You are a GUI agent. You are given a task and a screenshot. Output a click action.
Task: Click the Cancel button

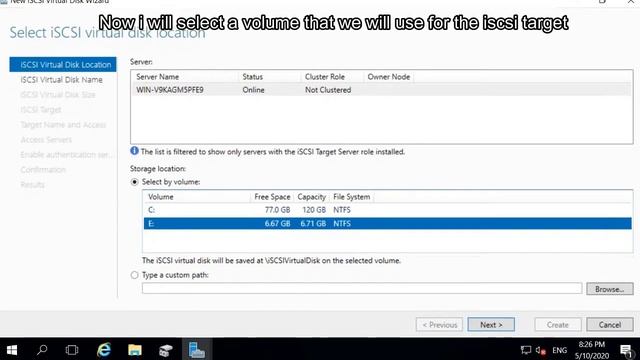610,324
